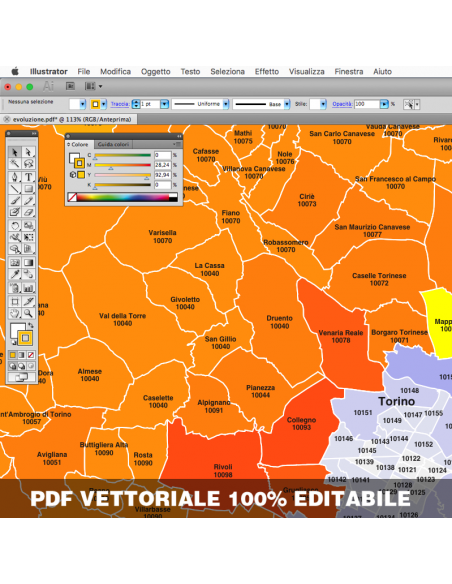The image size is (452, 584).
Task: Select the Pen tool
Action: [15, 177]
